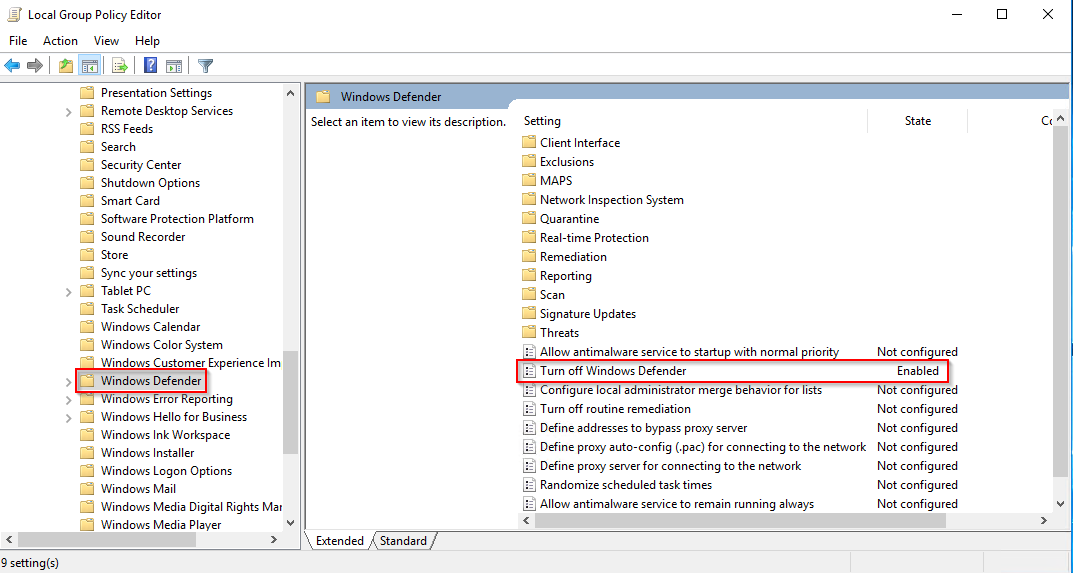
Task: Click the Back arrow toolbar icon
Action: pyautogui.click(x=12, y=66)
